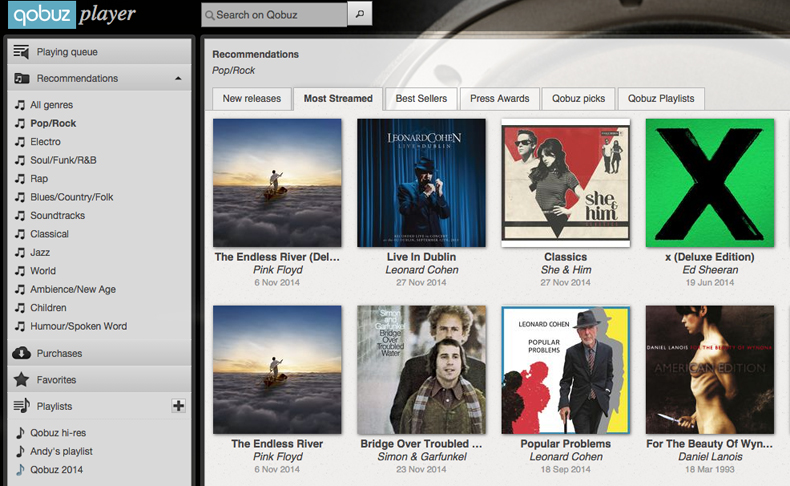Click the Search on Qobuz field
Image resolution: width=790 pixels, height=486 pixels.
(274, 15)
